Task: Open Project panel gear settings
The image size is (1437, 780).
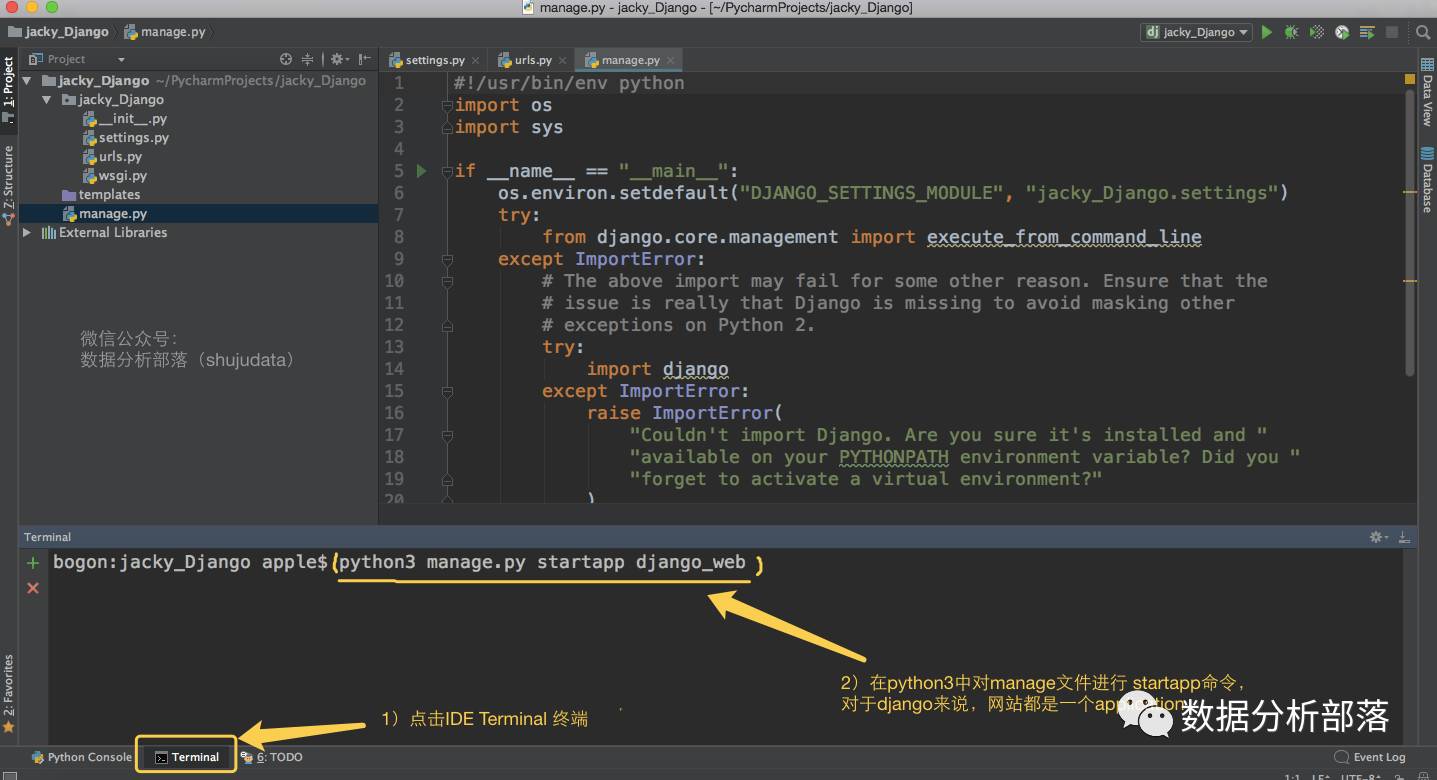Action: [338, 59]
